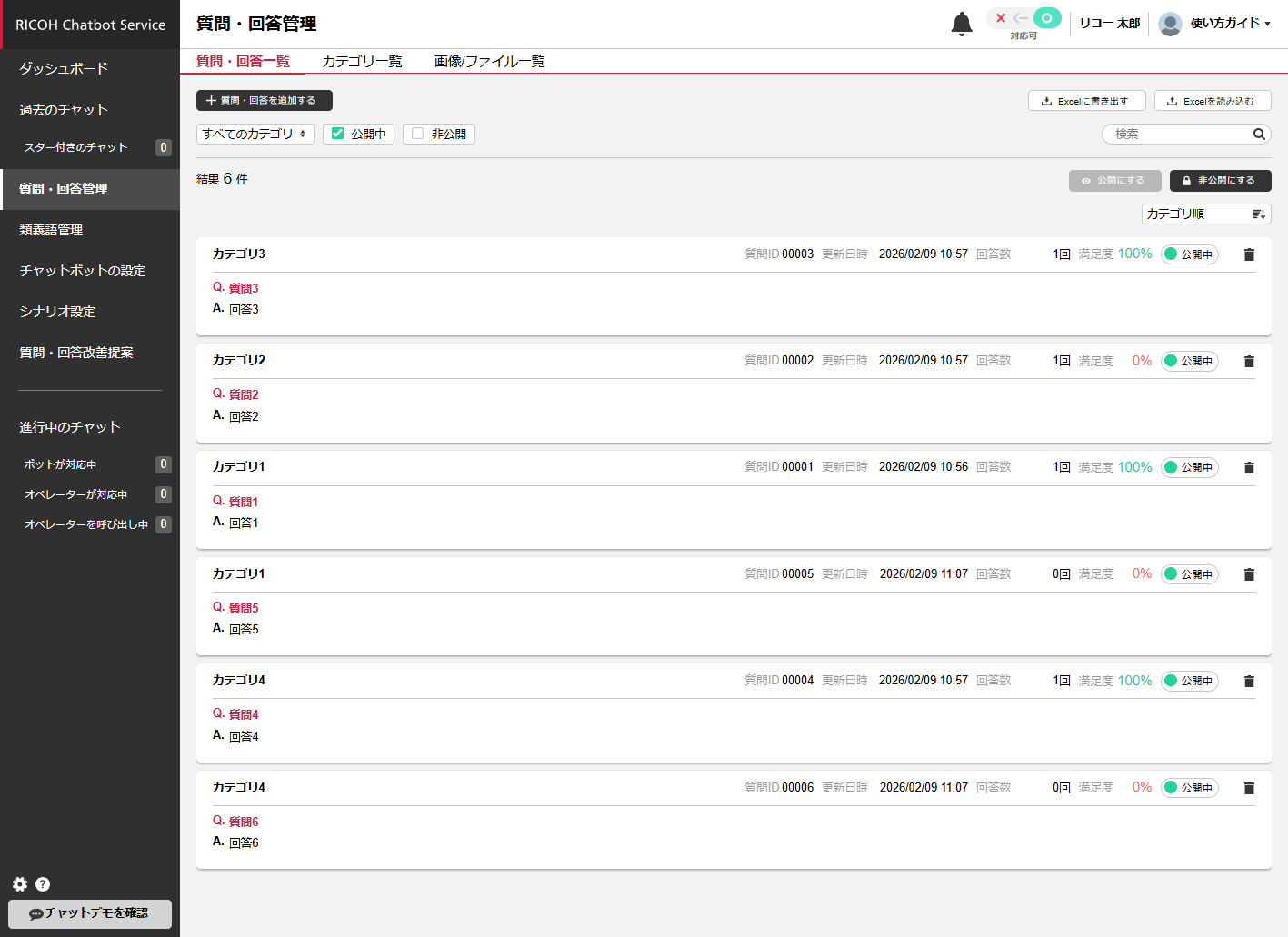
Task: Open the notifications bell
Action: 961,24
